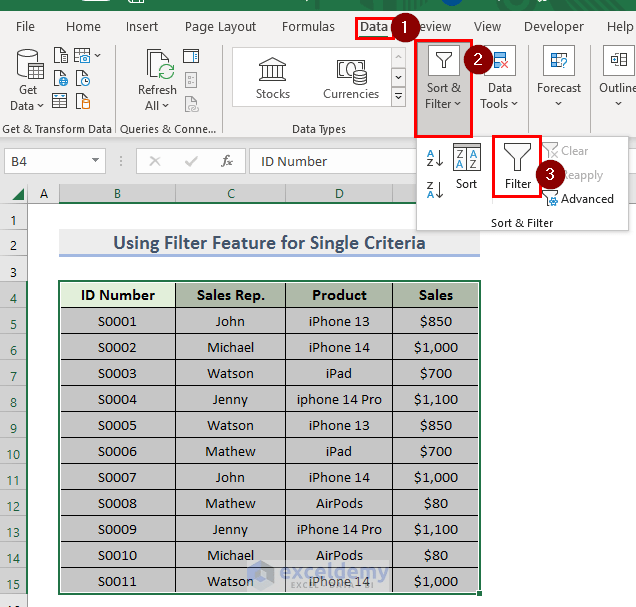Switch to the Formulas tab

[x=308, y=27]
